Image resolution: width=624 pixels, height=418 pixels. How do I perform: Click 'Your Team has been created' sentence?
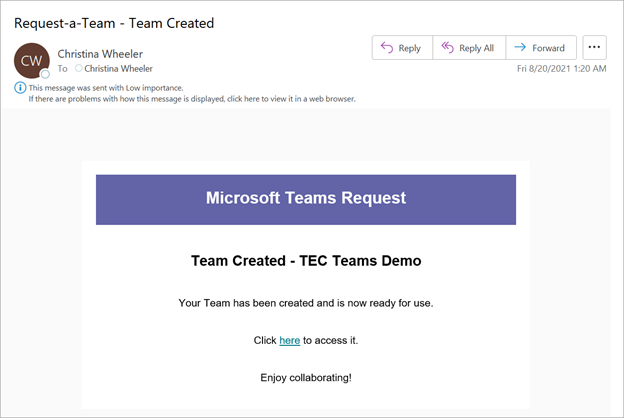tap(306, 303)
